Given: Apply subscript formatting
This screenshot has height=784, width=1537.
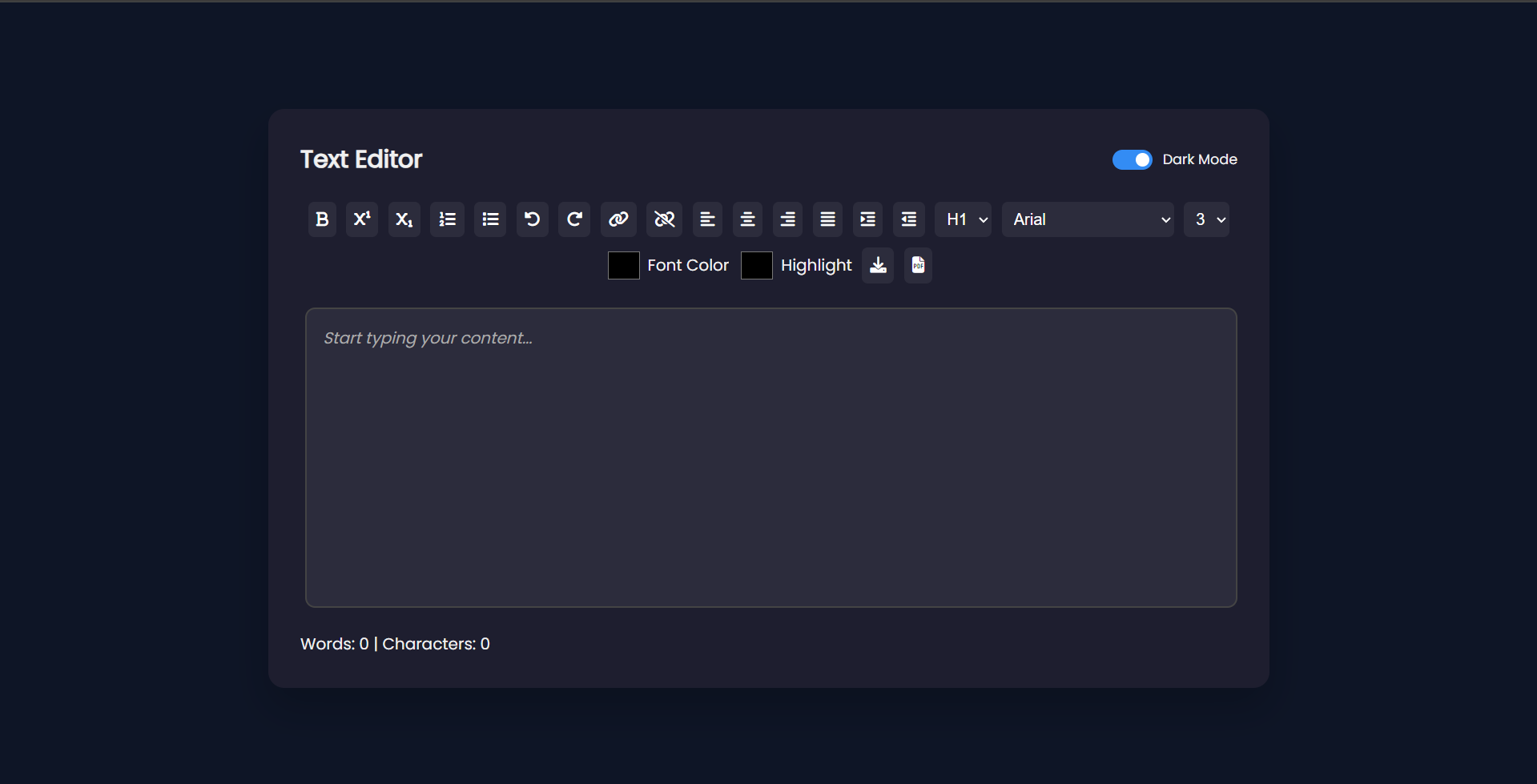Looking at the screenshot, I should [x=404, y=219].
